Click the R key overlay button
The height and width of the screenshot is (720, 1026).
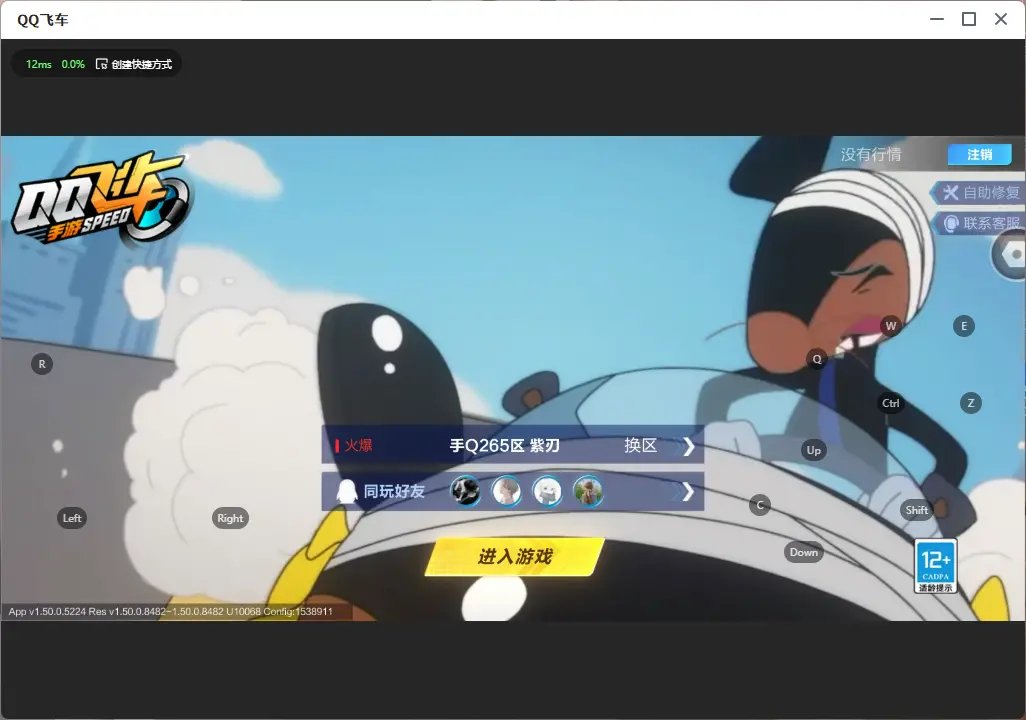(x=42, y=364)
